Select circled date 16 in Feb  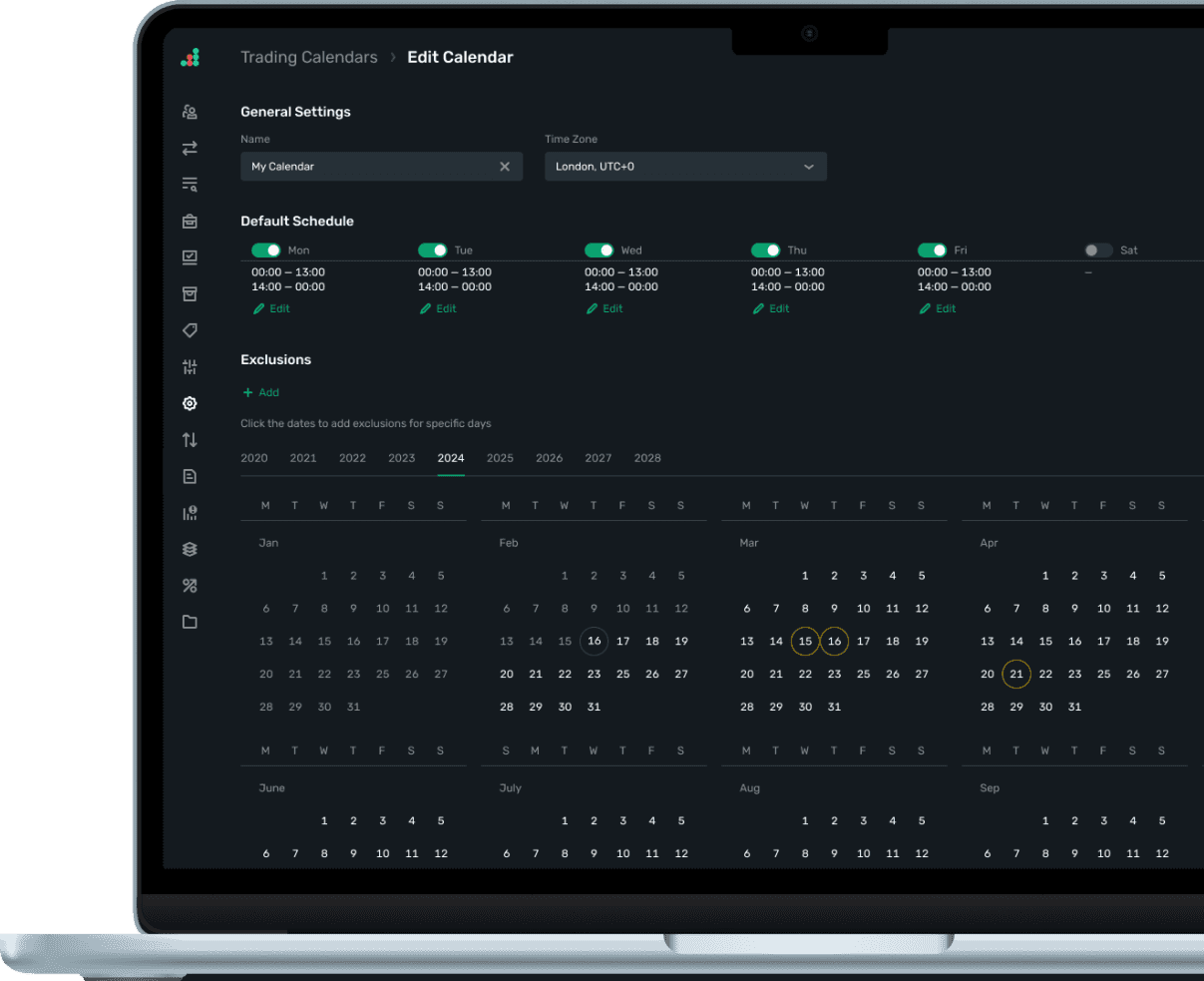(594, 642)
